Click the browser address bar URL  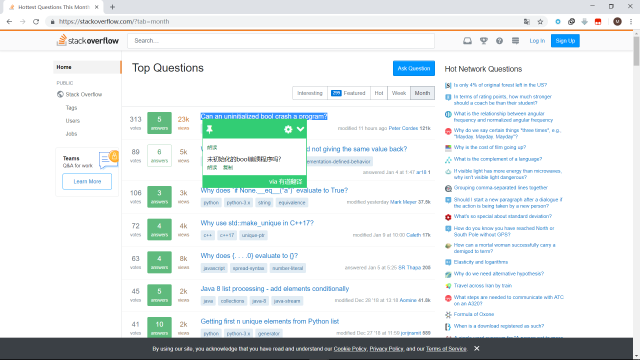(114, 22)
